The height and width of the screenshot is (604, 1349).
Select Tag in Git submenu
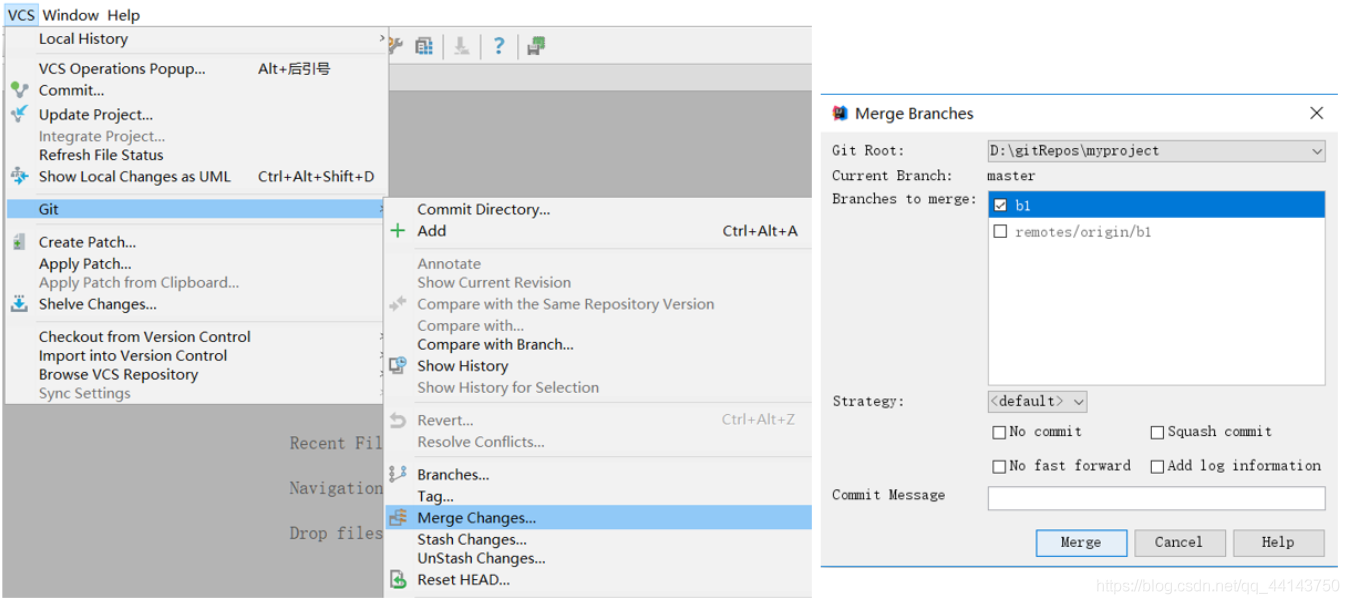click(x=435, y=496)
